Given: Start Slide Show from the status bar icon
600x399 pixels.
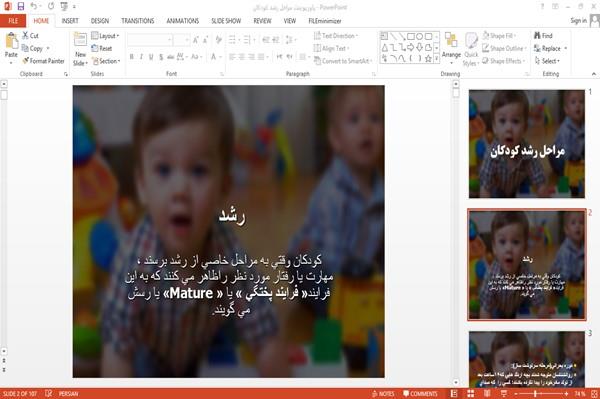Looking at the screenshot, I should pyautogui.click(x=504, y=394).
